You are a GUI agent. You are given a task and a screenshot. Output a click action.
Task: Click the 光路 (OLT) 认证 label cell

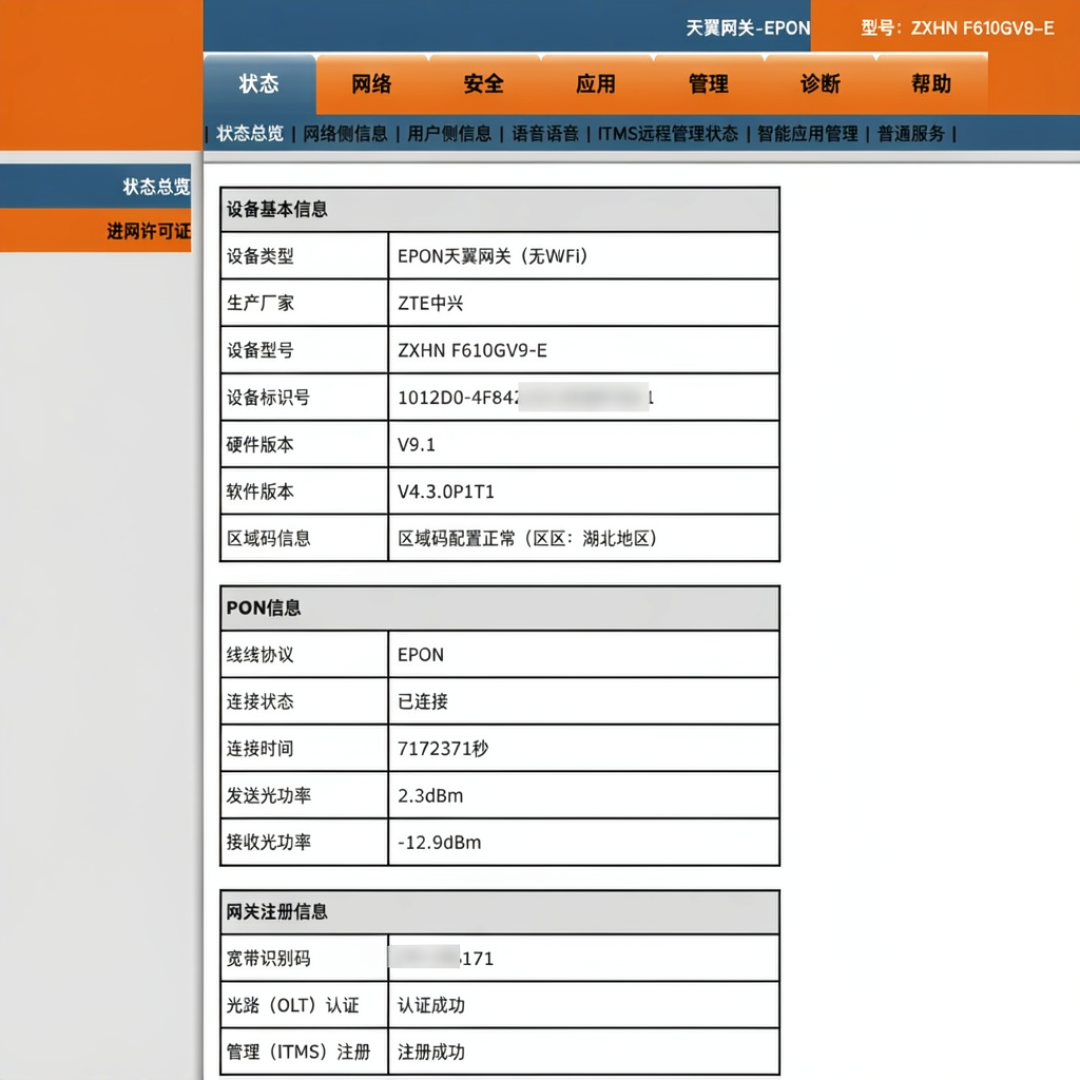[x=304, y=1005]
